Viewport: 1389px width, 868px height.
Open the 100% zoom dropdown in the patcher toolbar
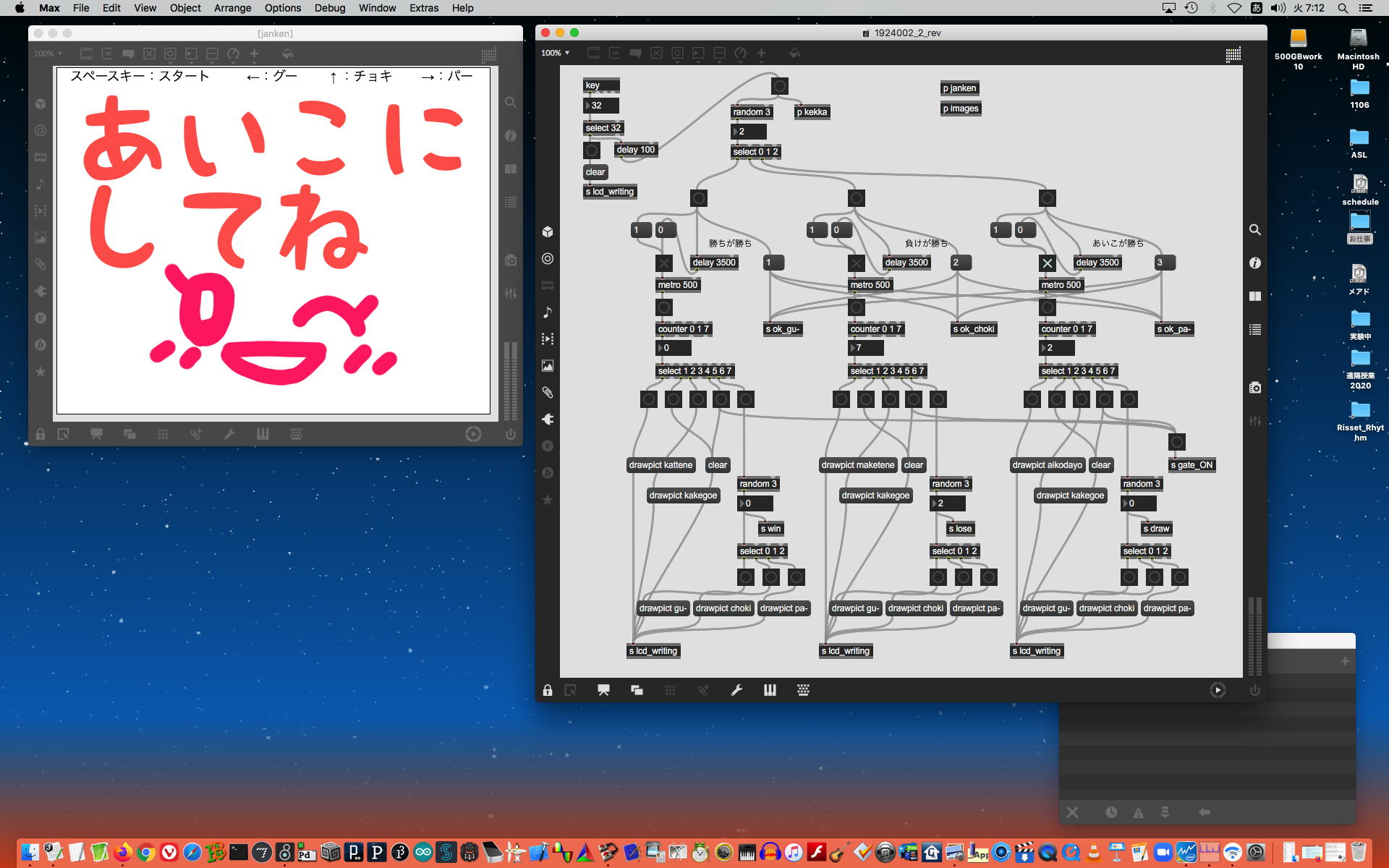pos(556,53)
